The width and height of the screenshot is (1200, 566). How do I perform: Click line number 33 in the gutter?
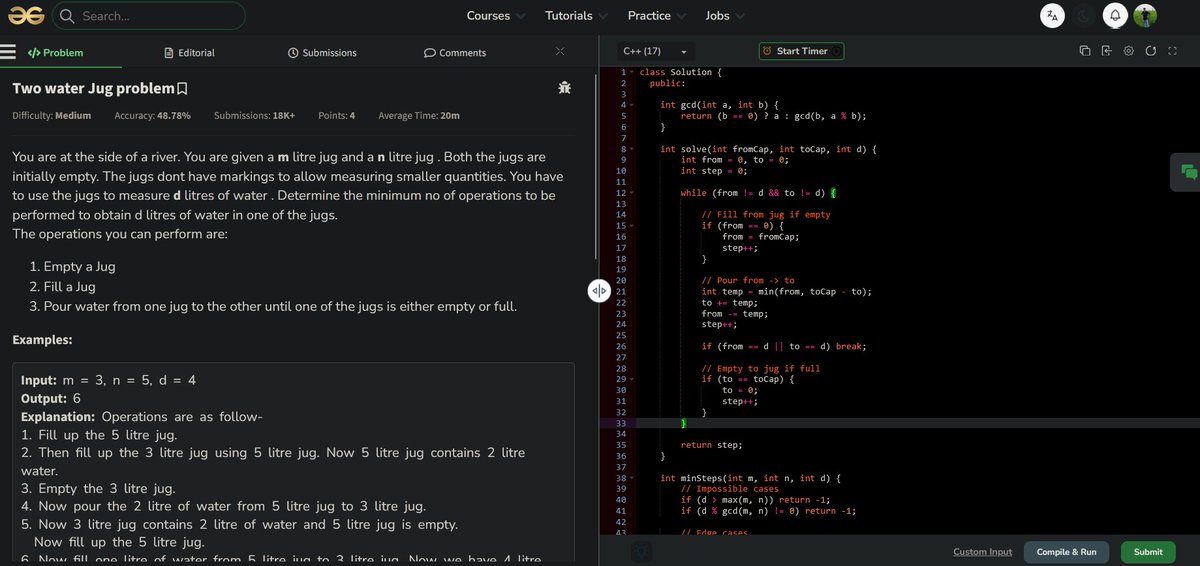click(620, 423)
